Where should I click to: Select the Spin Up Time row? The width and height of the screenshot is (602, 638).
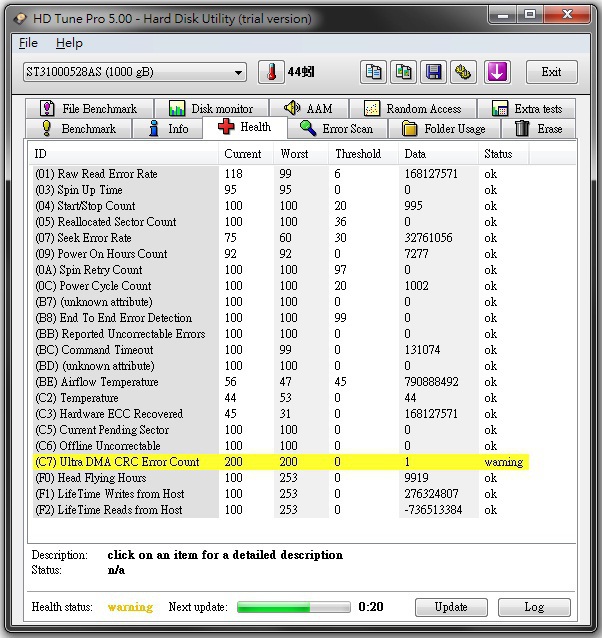coord(281,190)
